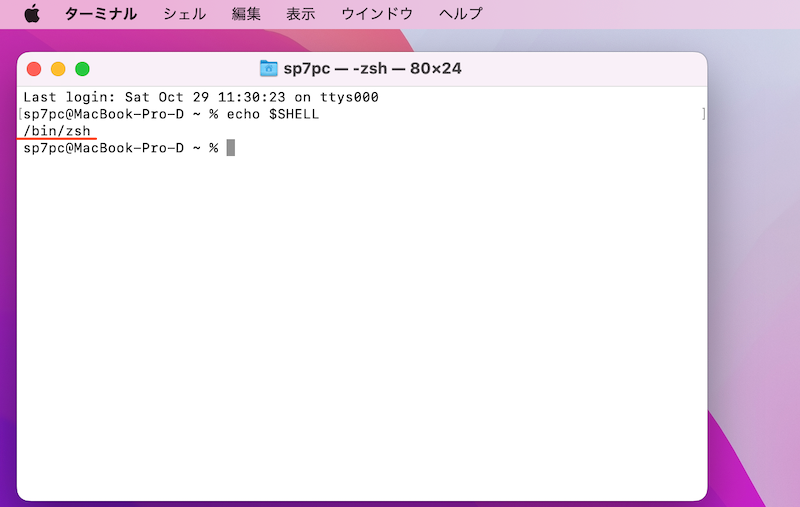This screenshot has width=800, height=507.
Task: Click the right bracket mark at line end
Action: (703, 115)
